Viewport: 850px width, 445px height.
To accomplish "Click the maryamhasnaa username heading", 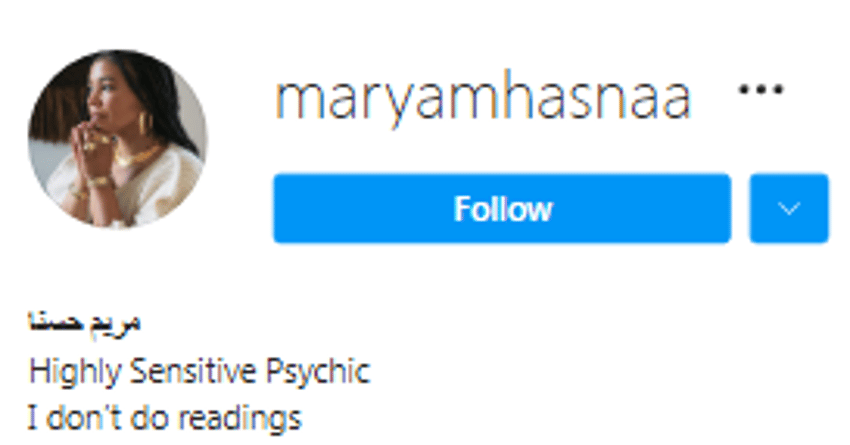I will pos(483,98).
